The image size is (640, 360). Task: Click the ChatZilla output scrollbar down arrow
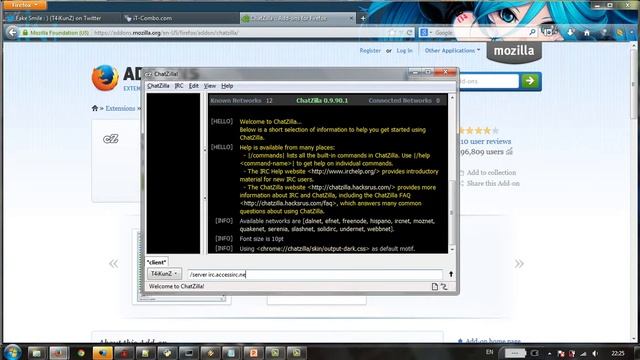click(x=452, y=249)
